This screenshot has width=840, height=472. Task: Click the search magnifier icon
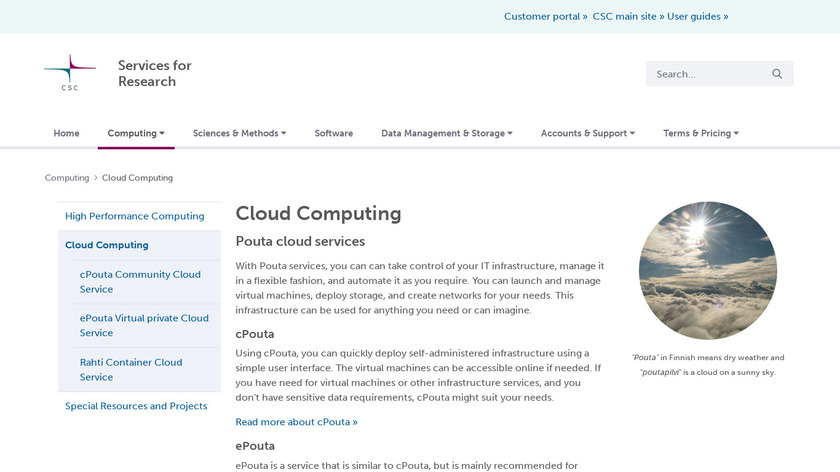777,74
